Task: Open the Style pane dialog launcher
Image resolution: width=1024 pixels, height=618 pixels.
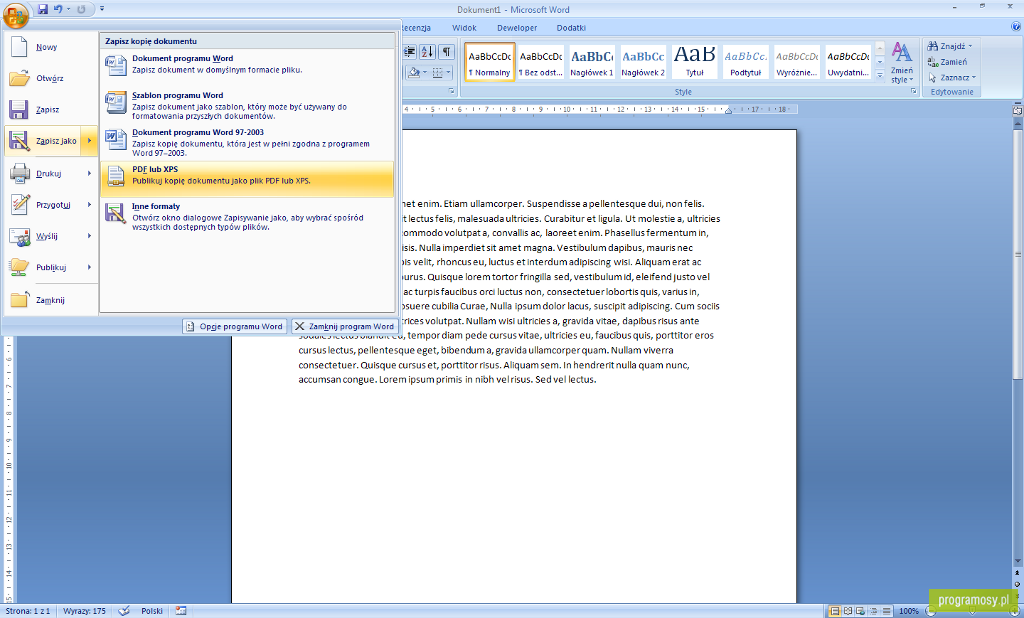Action: click(x=914, y=91)
